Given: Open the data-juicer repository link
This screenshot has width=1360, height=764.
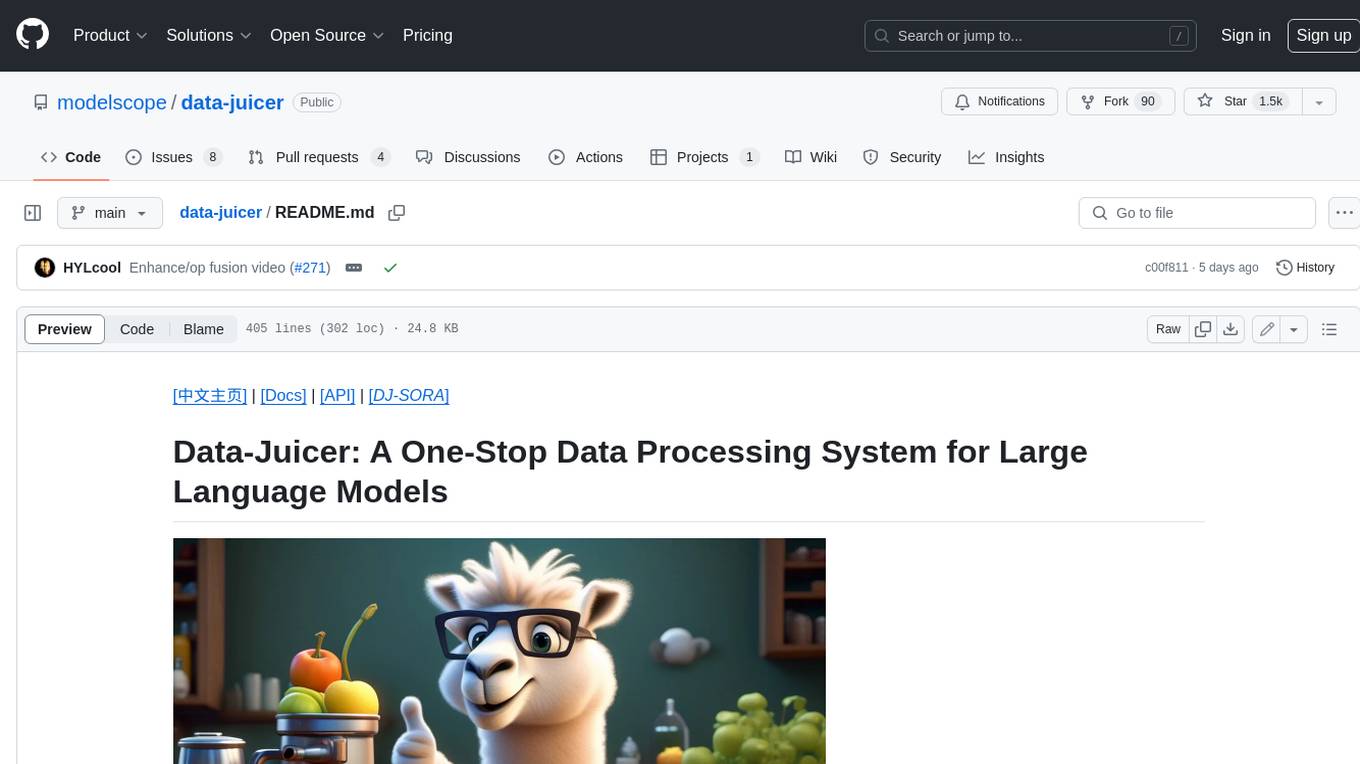Looking at the screenshot, I should click(232, 102).
